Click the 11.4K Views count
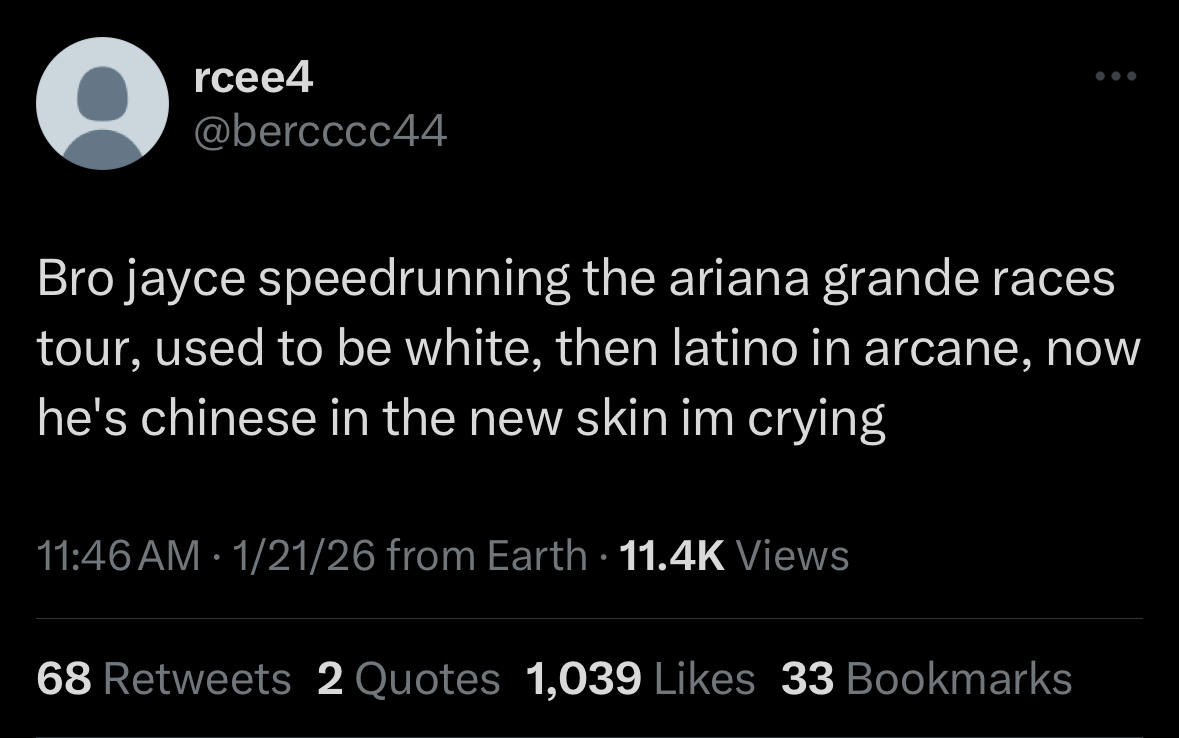Screen dimensions: 1179x738 point(734,555)
